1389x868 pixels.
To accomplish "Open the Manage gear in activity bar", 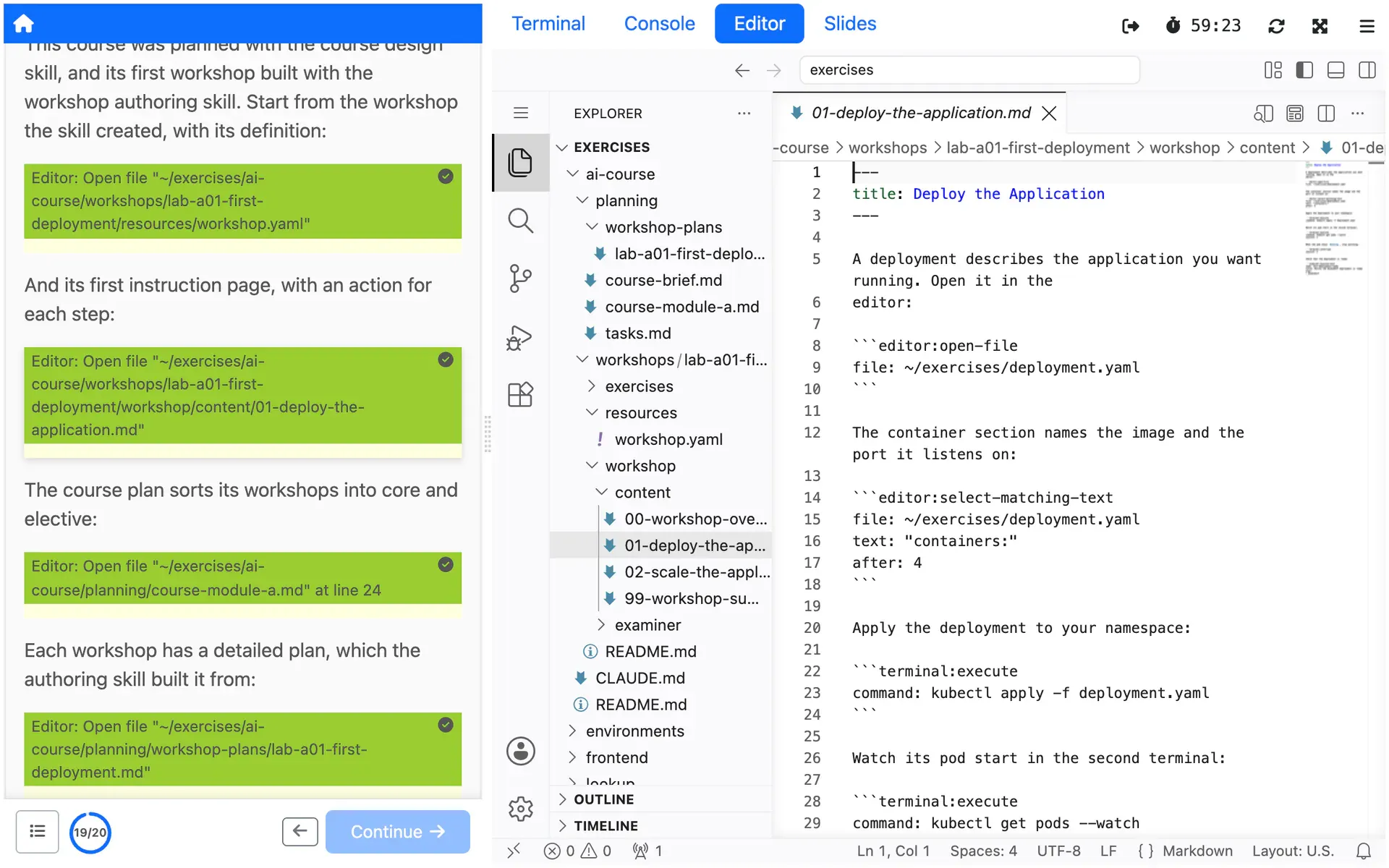I will tap(520, 809).
